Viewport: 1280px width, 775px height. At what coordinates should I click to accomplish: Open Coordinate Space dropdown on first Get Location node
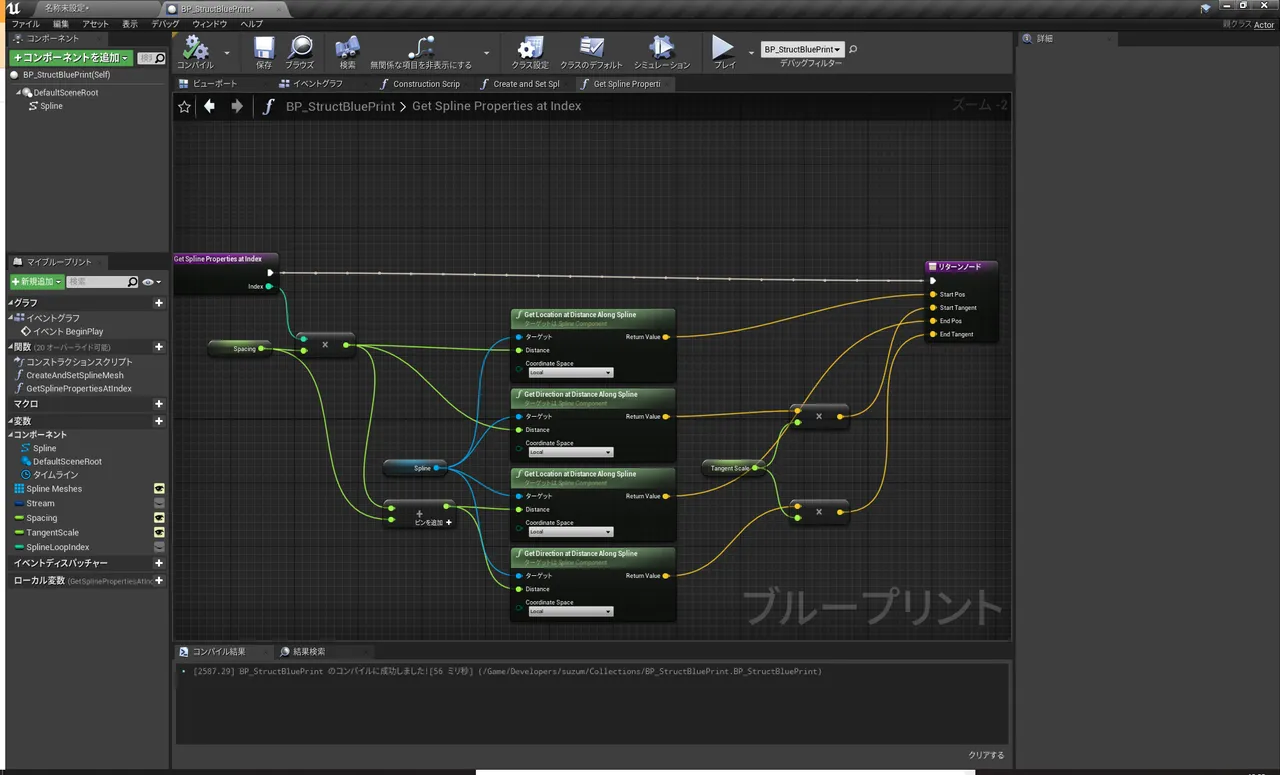[570, 372]
